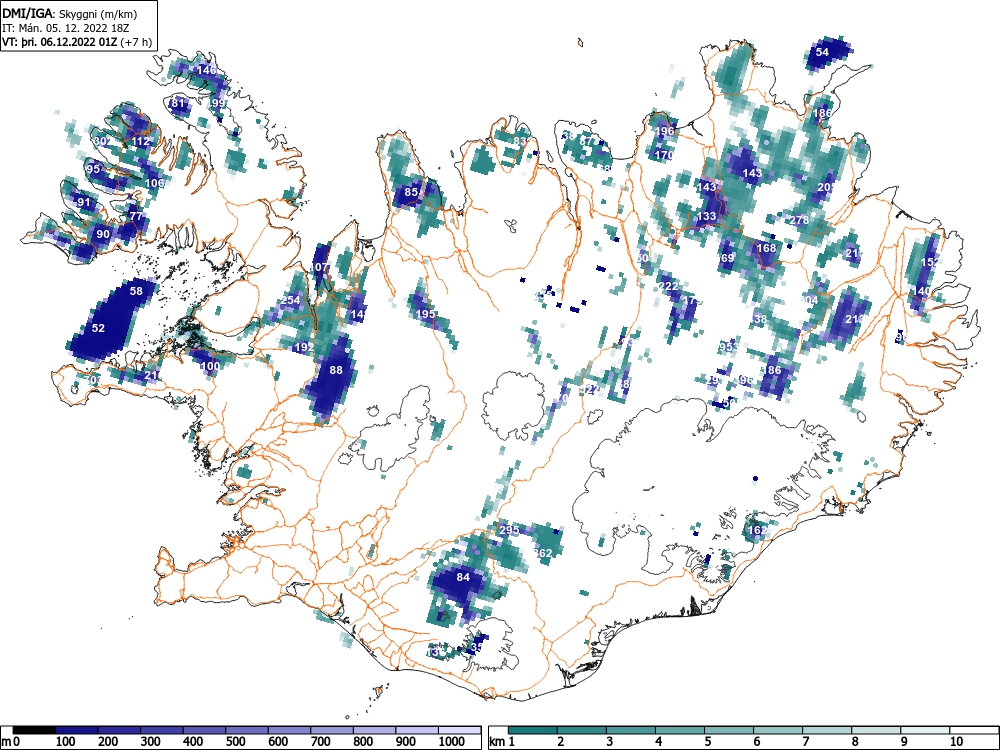Click the '86' visibility value in the east
This screenshot has width=1000, height=750.
(x=775, y=370)
